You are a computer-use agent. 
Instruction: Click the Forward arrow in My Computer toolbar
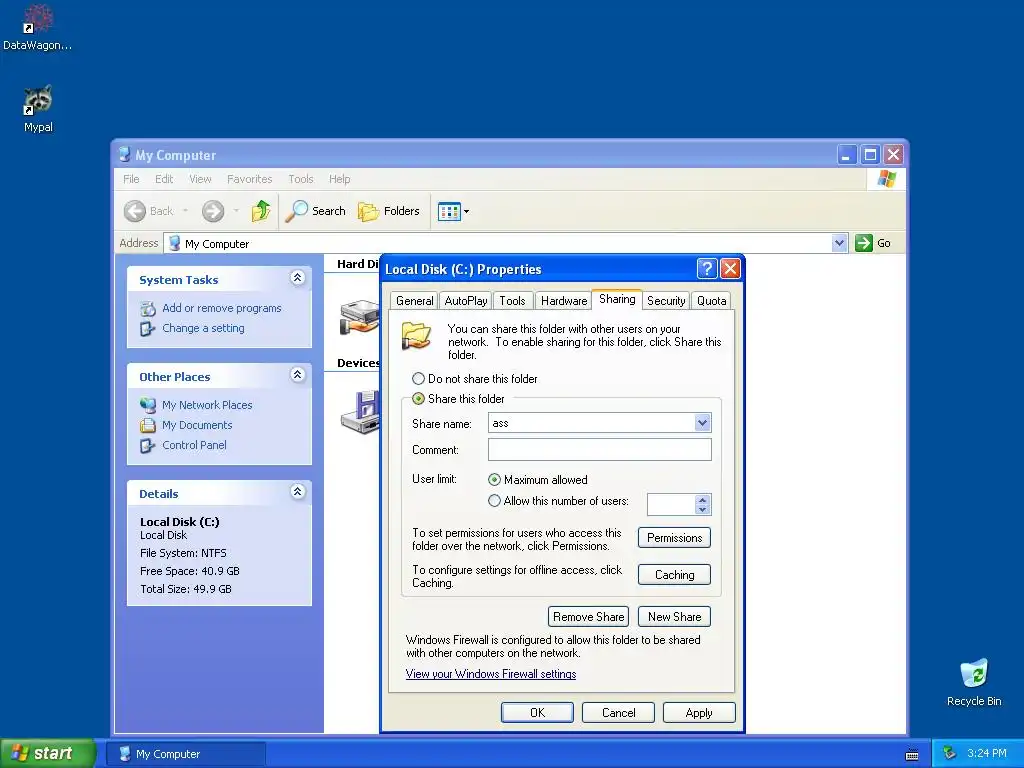coord(213,211)
